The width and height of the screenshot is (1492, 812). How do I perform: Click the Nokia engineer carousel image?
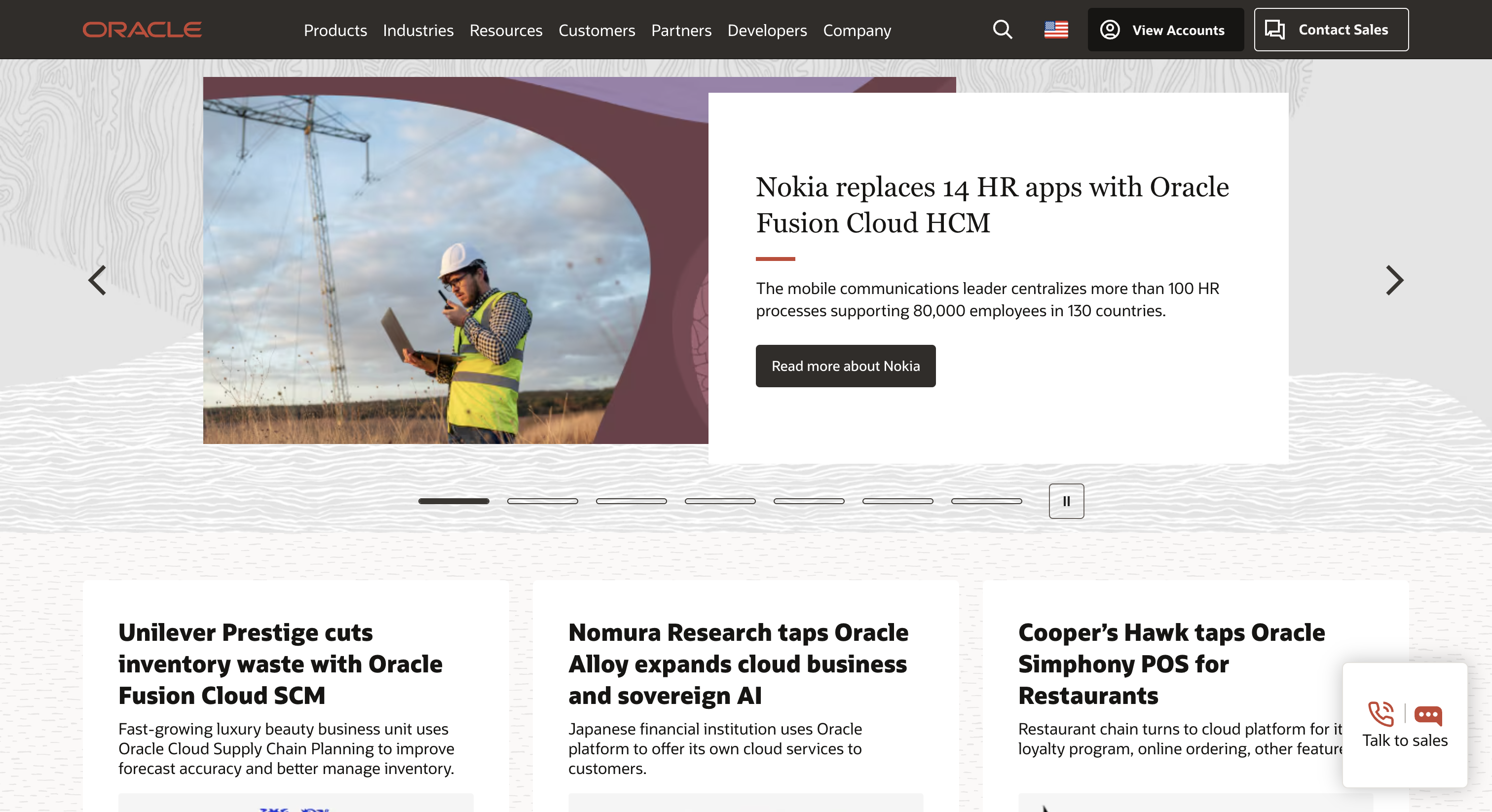(x=456, y=260)
